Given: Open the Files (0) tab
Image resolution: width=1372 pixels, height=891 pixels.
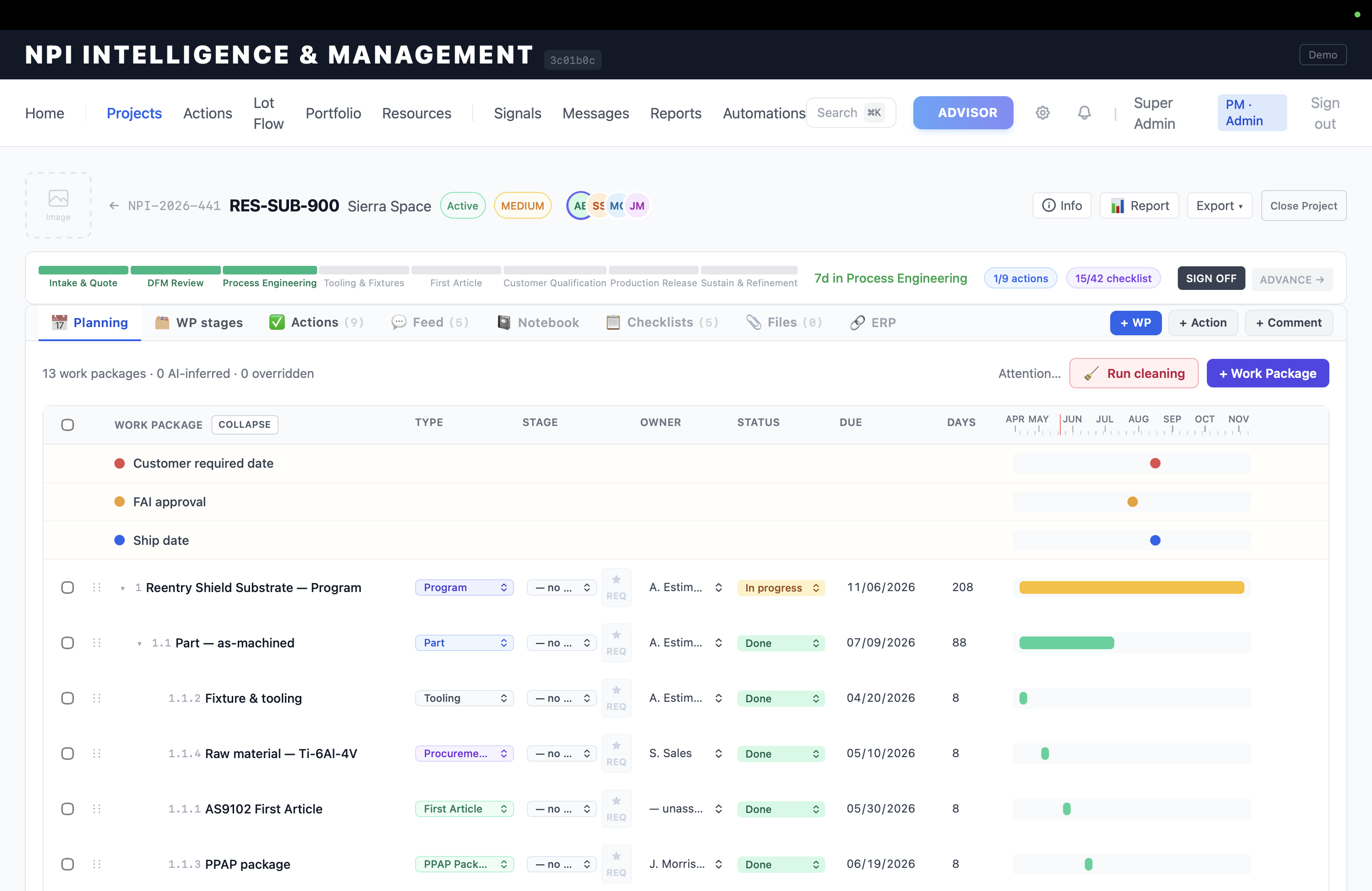Looking at the screenshot, I should point(784,322).
